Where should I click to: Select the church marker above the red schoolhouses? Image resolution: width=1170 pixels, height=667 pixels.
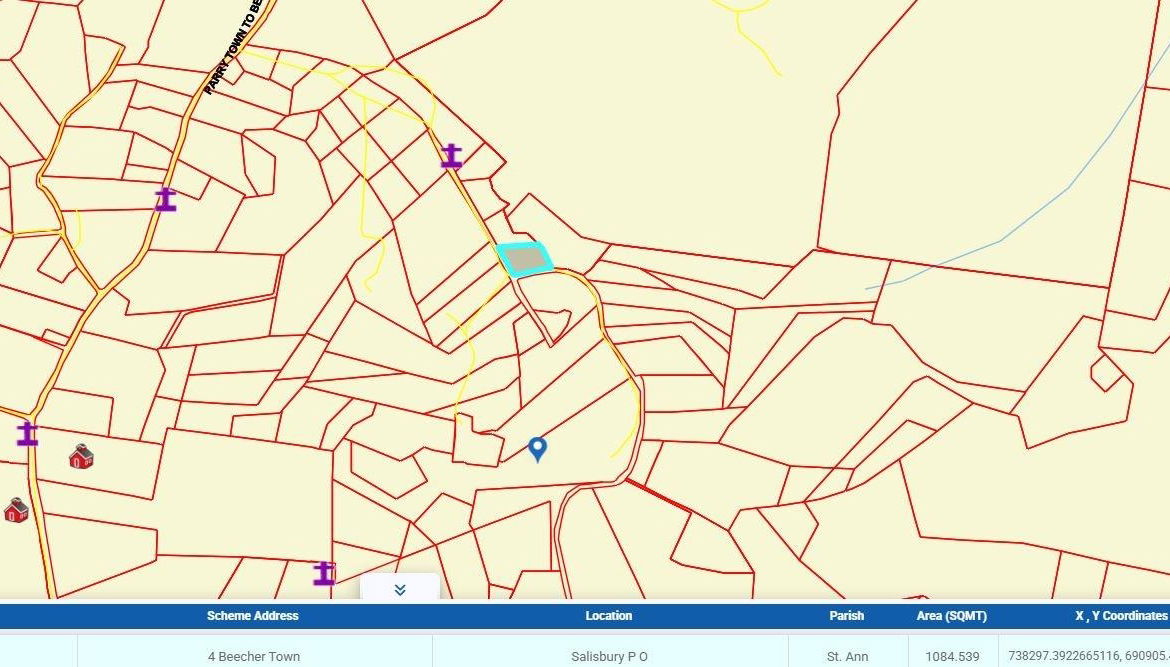[27, 433]
